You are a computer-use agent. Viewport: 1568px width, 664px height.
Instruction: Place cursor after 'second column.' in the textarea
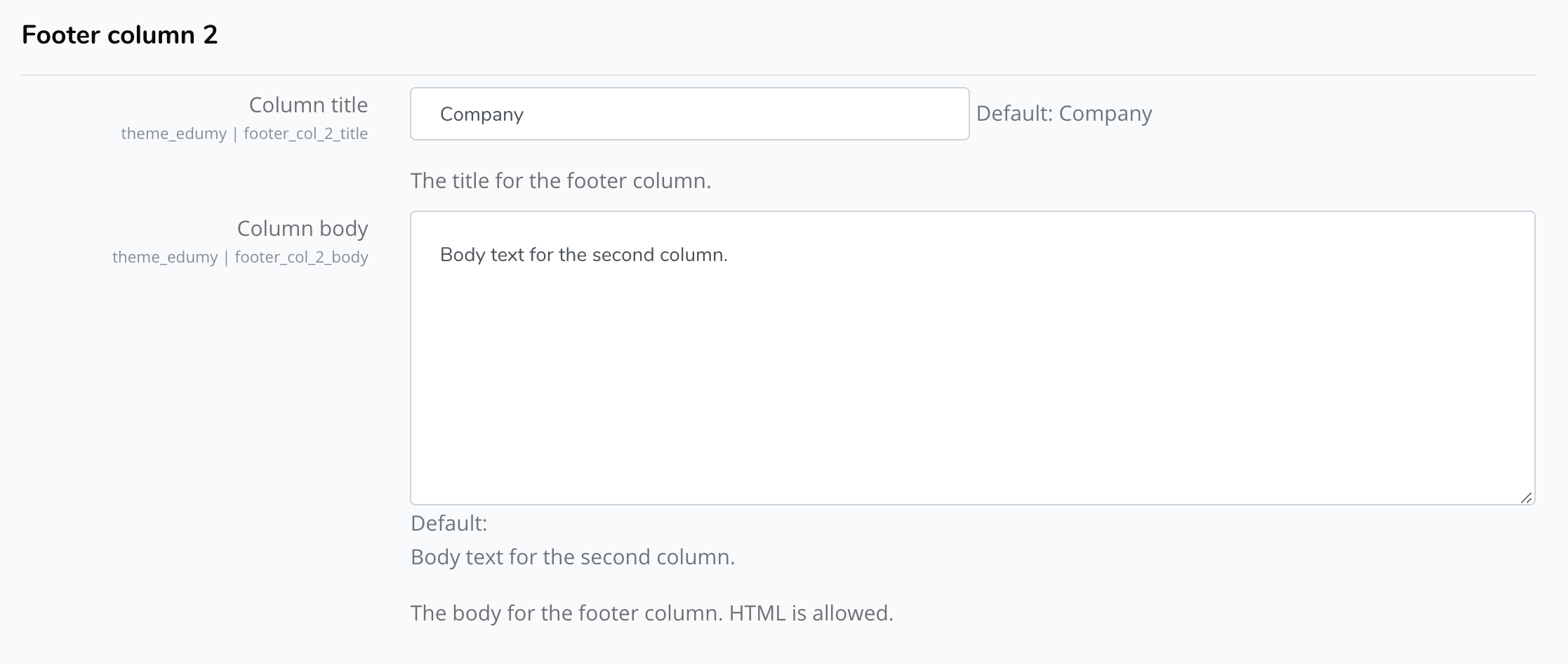click(729, 255)
